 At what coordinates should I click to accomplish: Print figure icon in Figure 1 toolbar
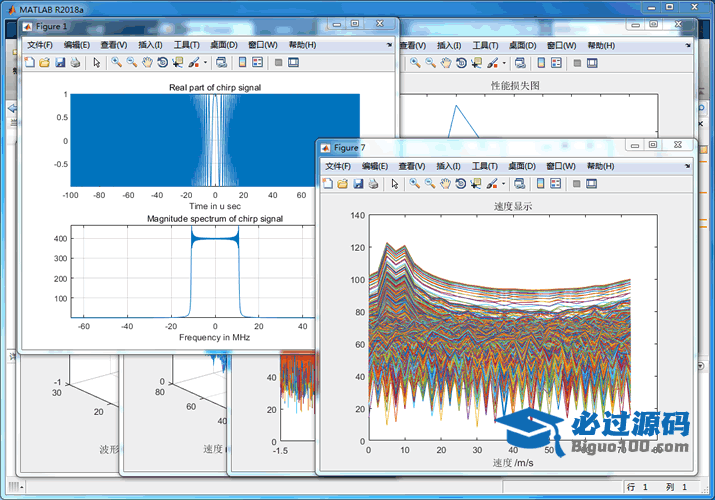tap(75, 62)
